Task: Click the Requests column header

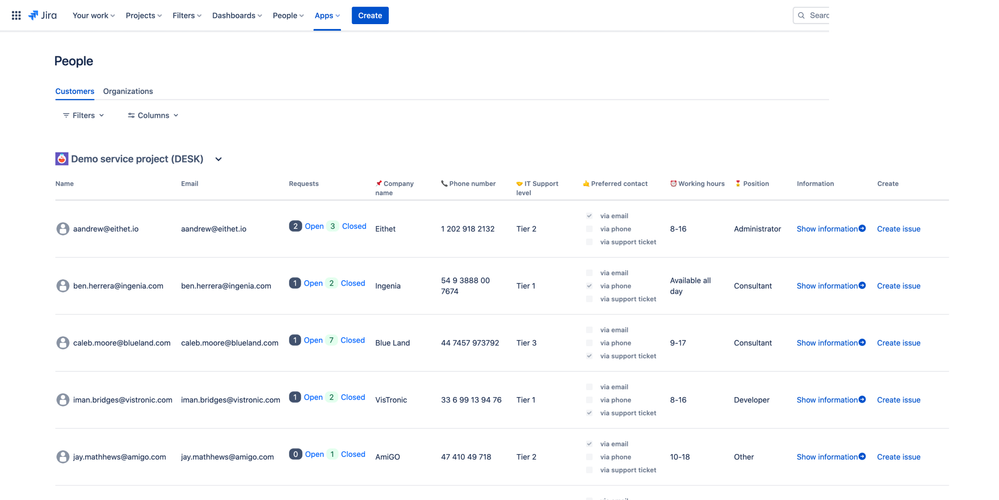Action: pyautogui.click(x=303, y=183)
